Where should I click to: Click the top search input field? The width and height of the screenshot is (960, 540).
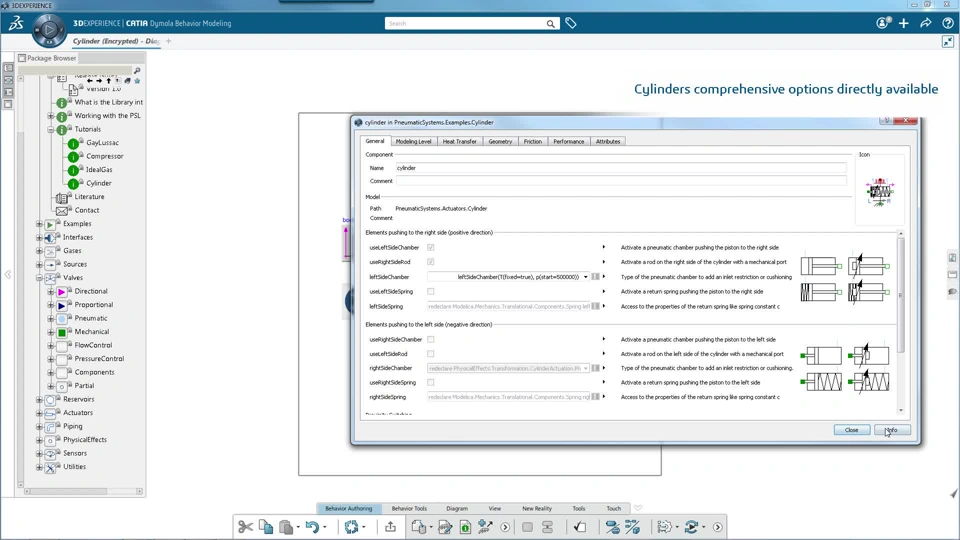tap(465, 23)
